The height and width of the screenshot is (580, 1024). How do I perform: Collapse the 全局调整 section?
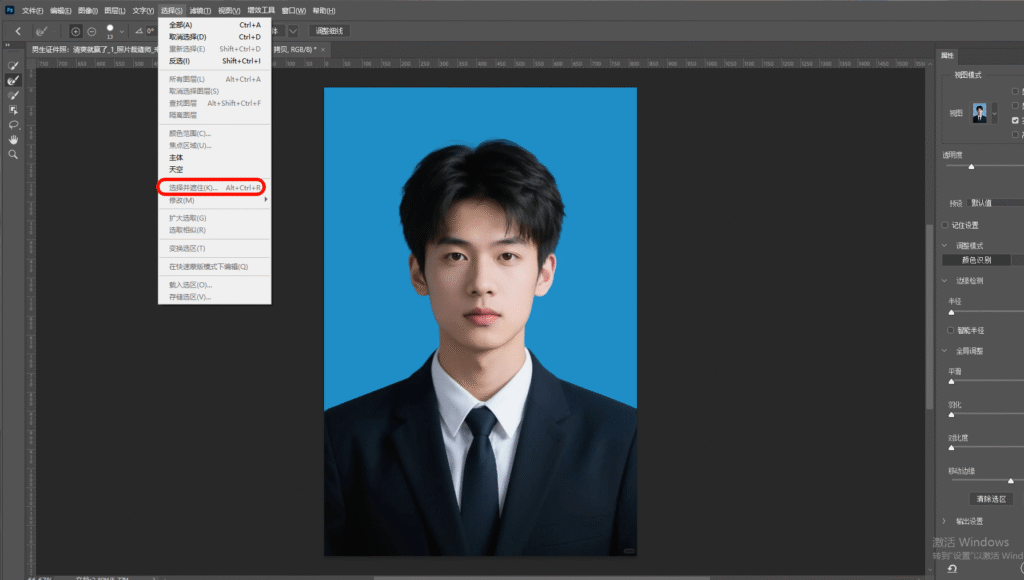coord(945,351)
